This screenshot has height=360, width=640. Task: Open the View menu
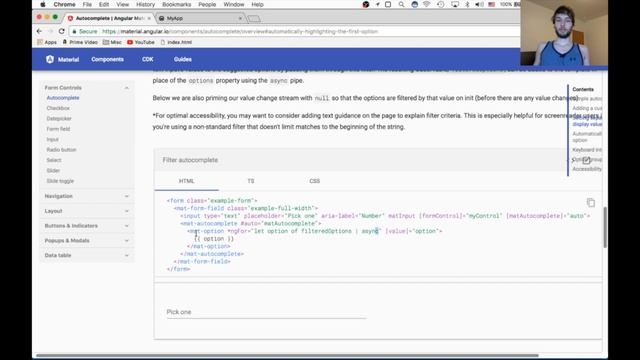(122, 4)
